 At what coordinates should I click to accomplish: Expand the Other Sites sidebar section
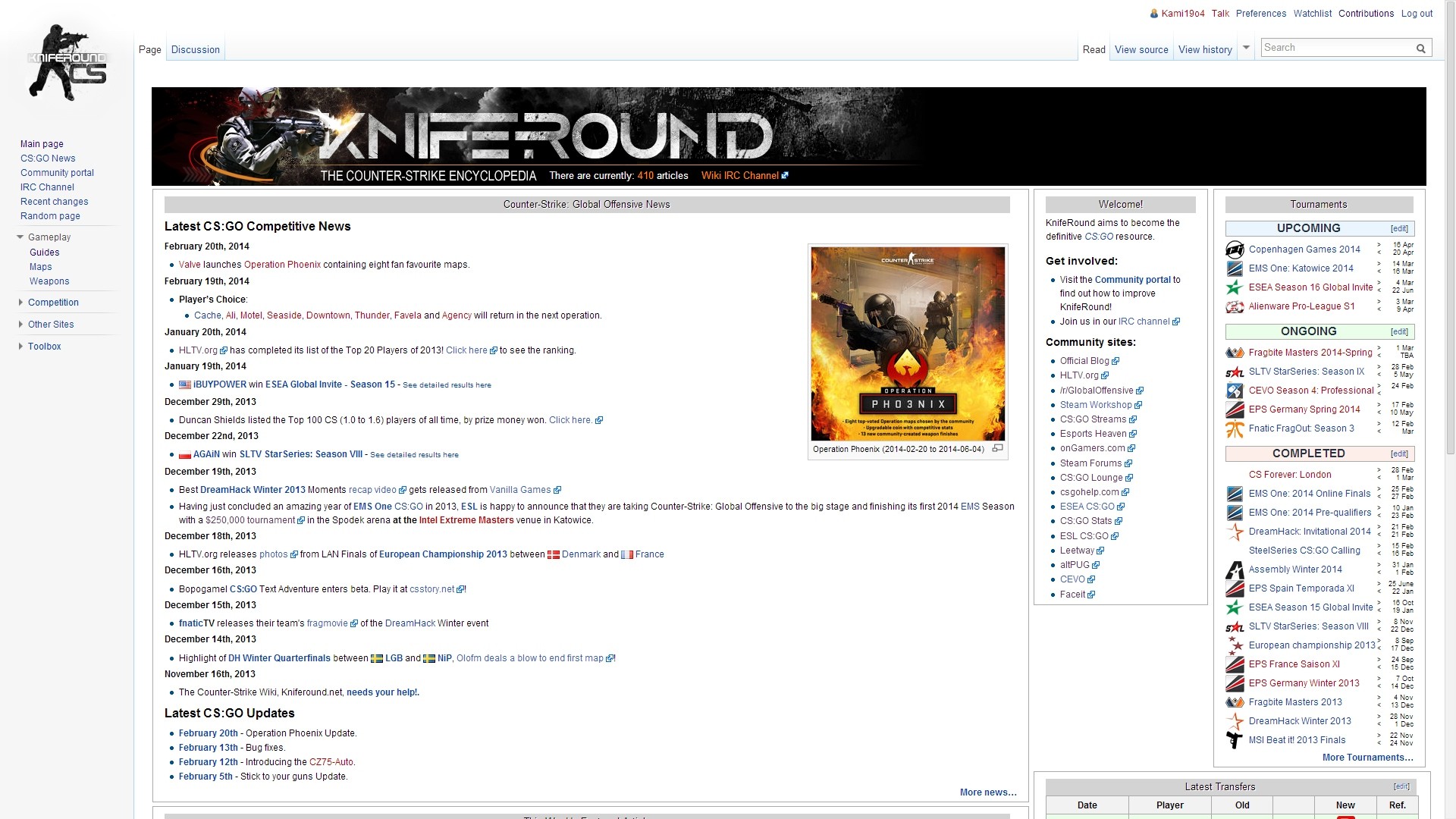pyautogui.click(x=20, y=325)
